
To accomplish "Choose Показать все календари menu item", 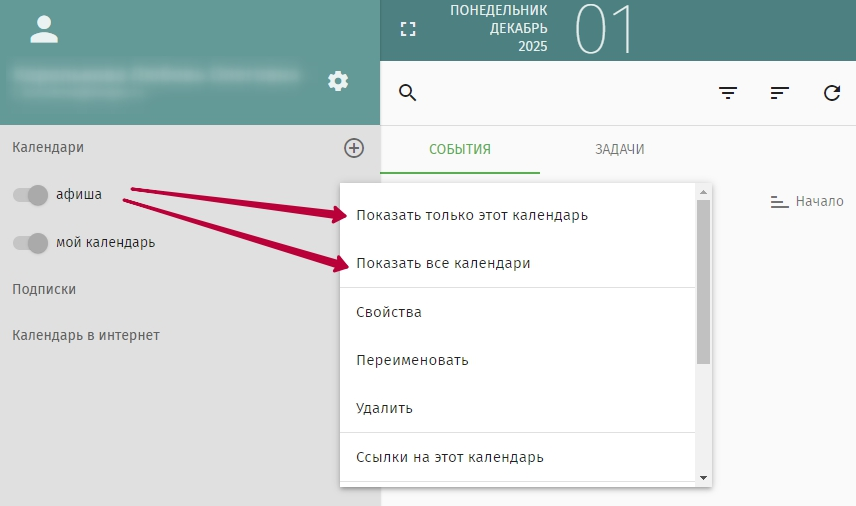I will coord(443,263).
